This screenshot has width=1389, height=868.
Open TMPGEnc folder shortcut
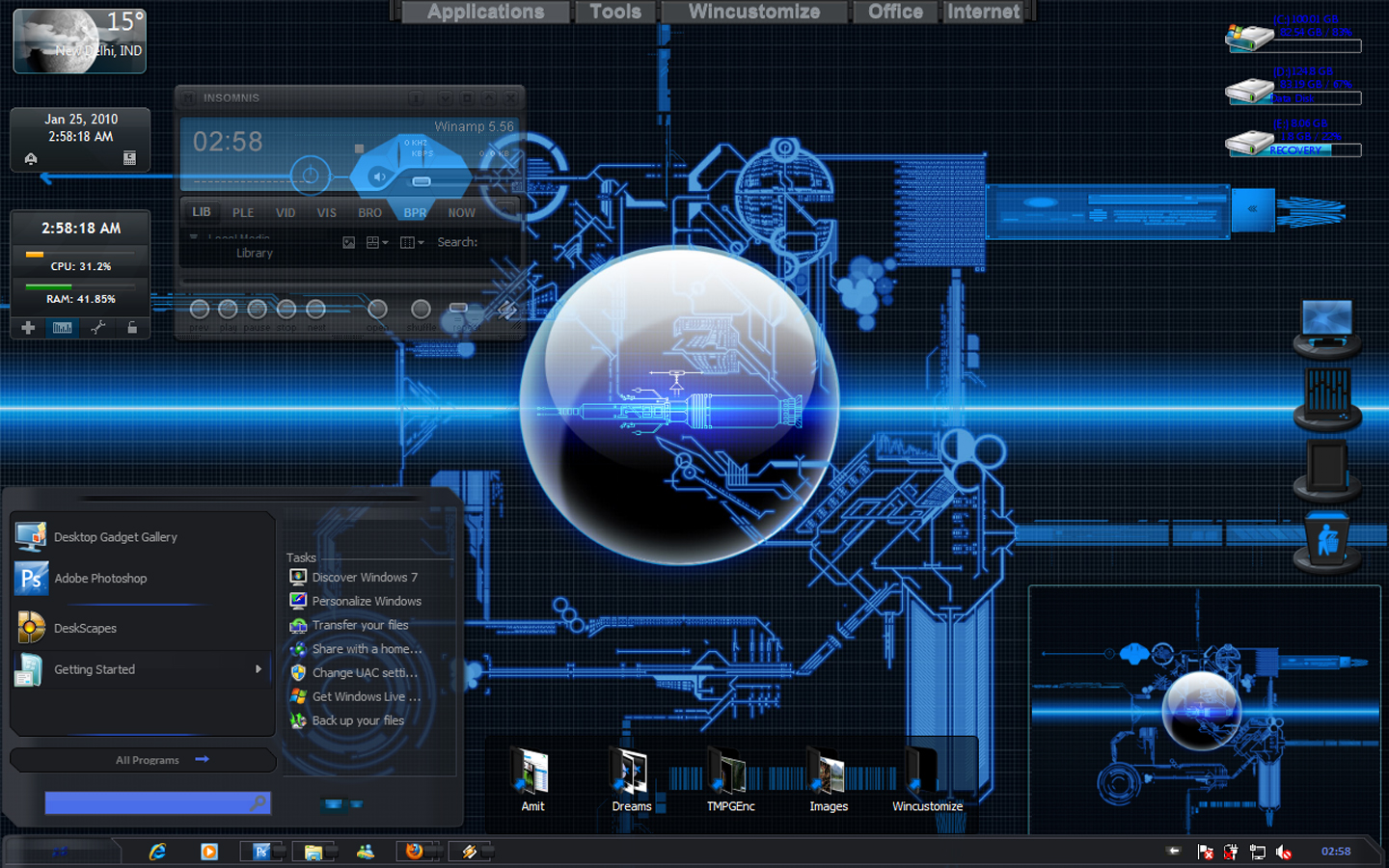coord(730,781)
